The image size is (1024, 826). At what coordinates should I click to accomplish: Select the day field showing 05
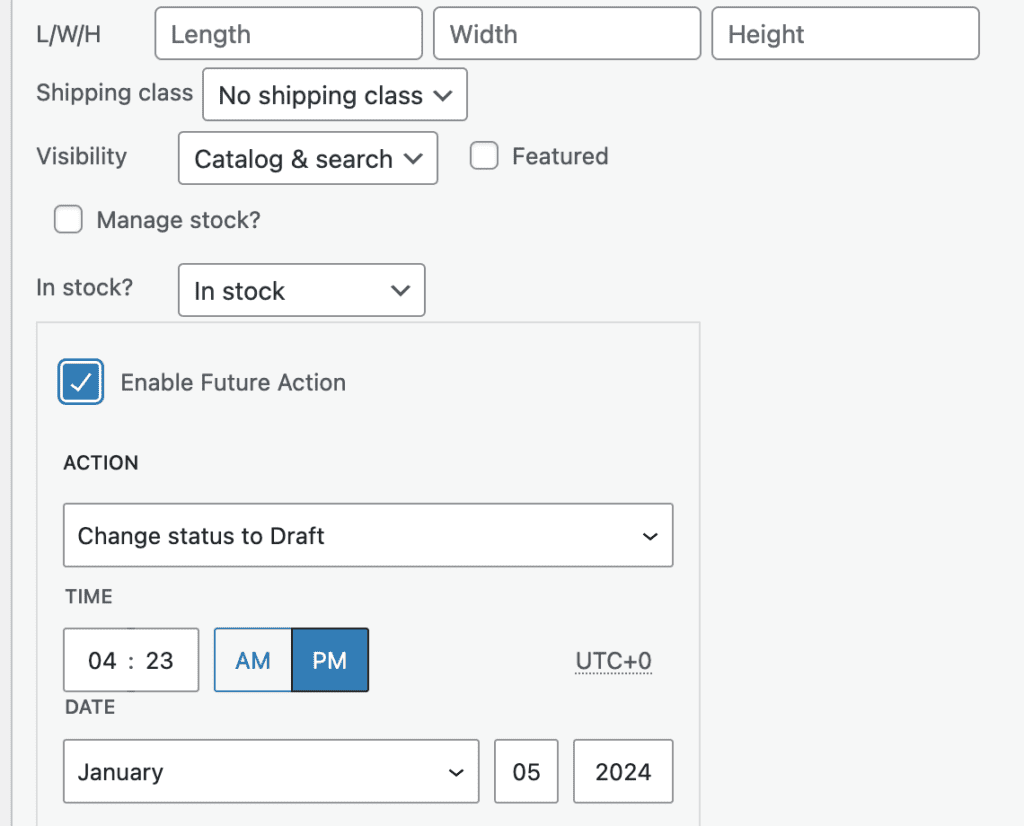pyautogui.click(x=526, y=771)
